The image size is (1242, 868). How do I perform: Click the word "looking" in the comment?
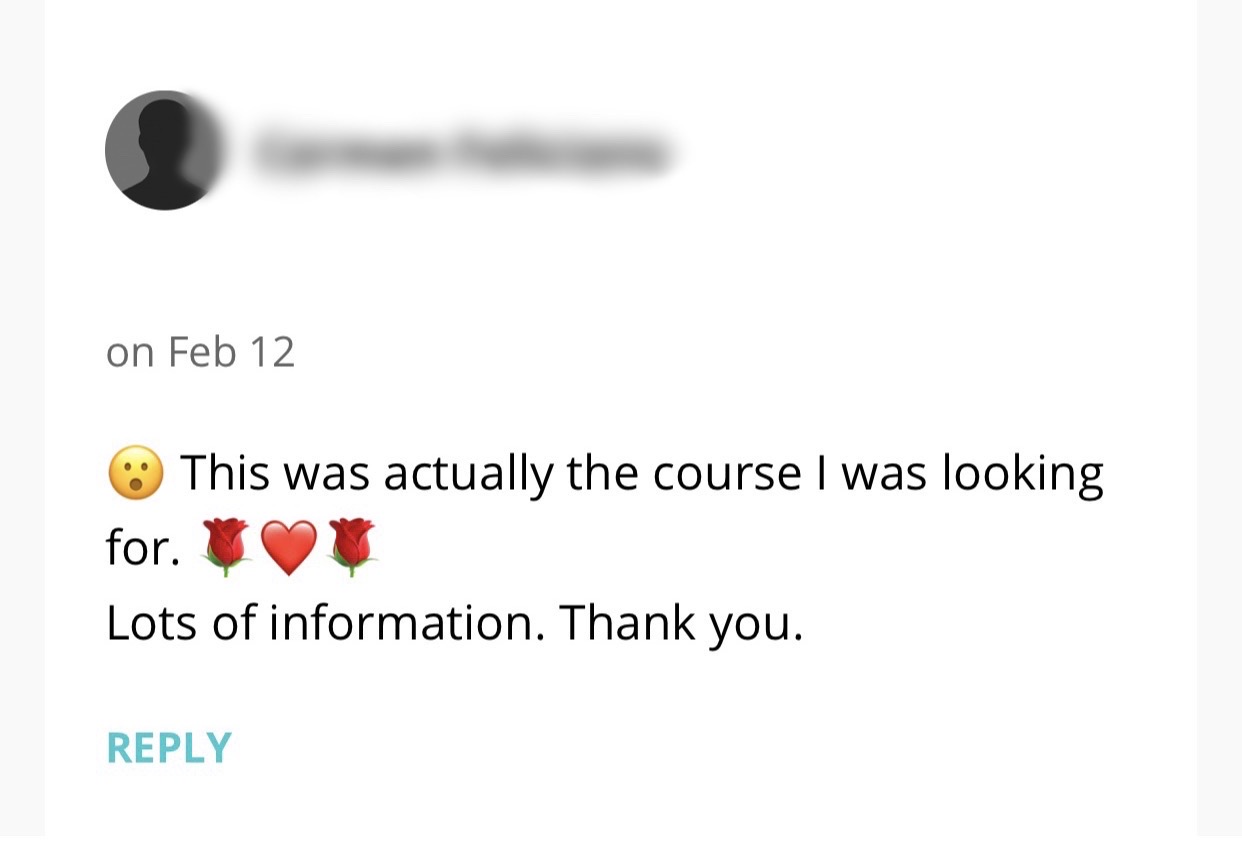click(x=1022, y=473)
